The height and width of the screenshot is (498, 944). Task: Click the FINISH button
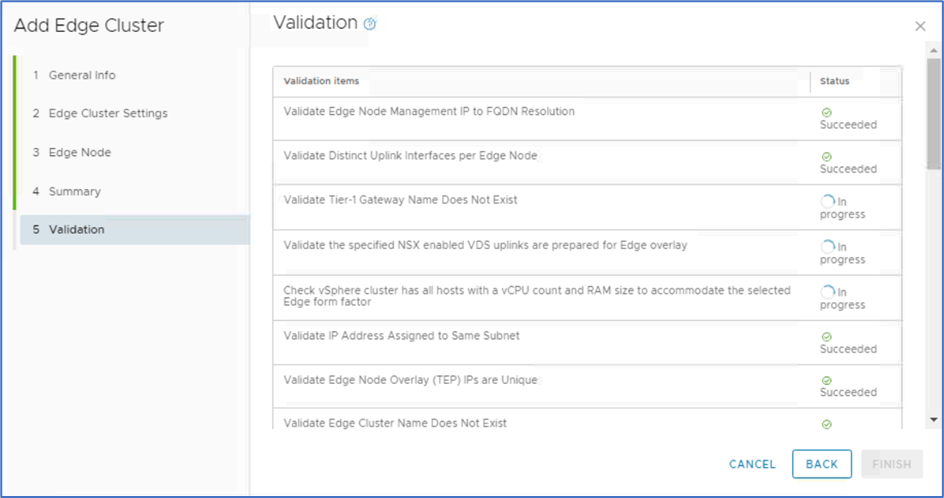coord(890,464)
